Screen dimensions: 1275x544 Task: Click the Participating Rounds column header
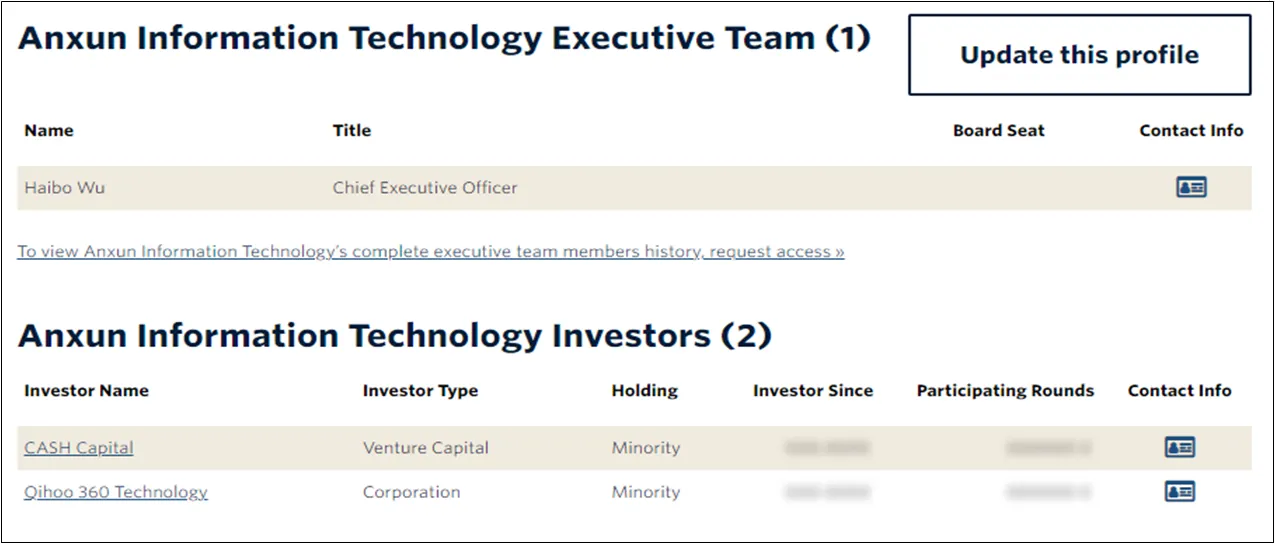[x=1005, y=391]
